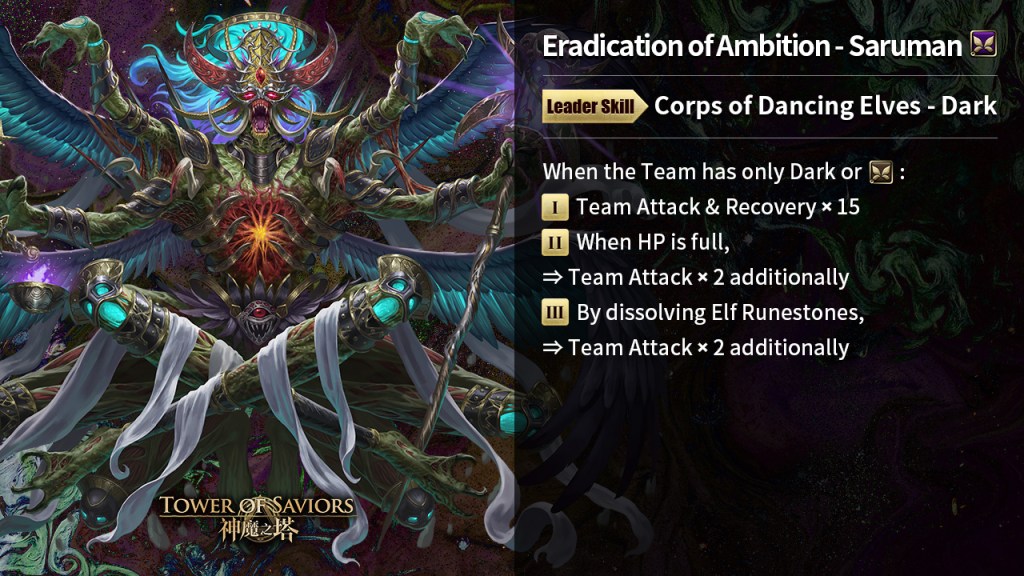Select Corps of Dancing Elves - Dark skill name
Screen dimensions: 1024x576
point(825,106)
